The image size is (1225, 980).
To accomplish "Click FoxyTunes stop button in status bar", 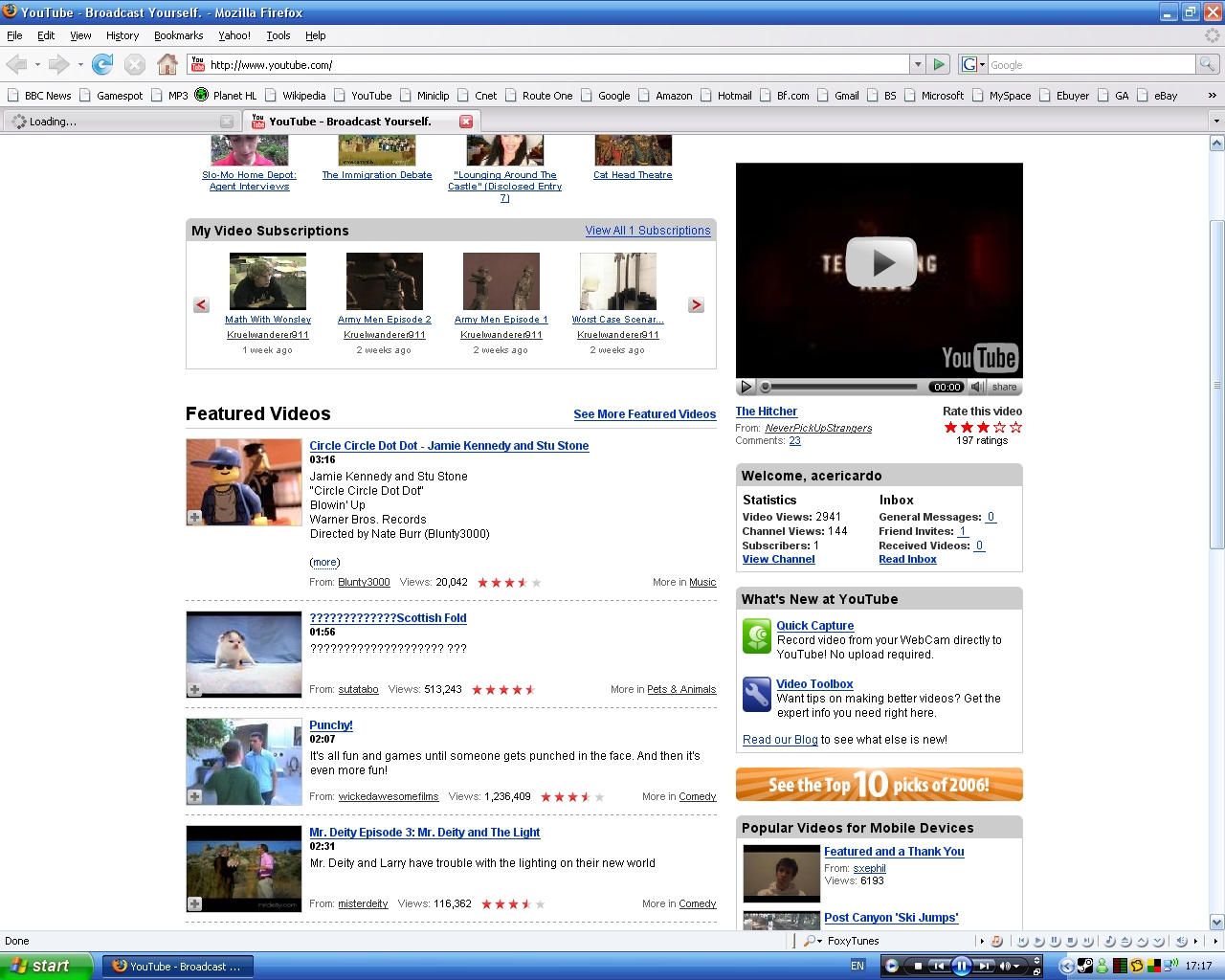I will point(1071,941).
